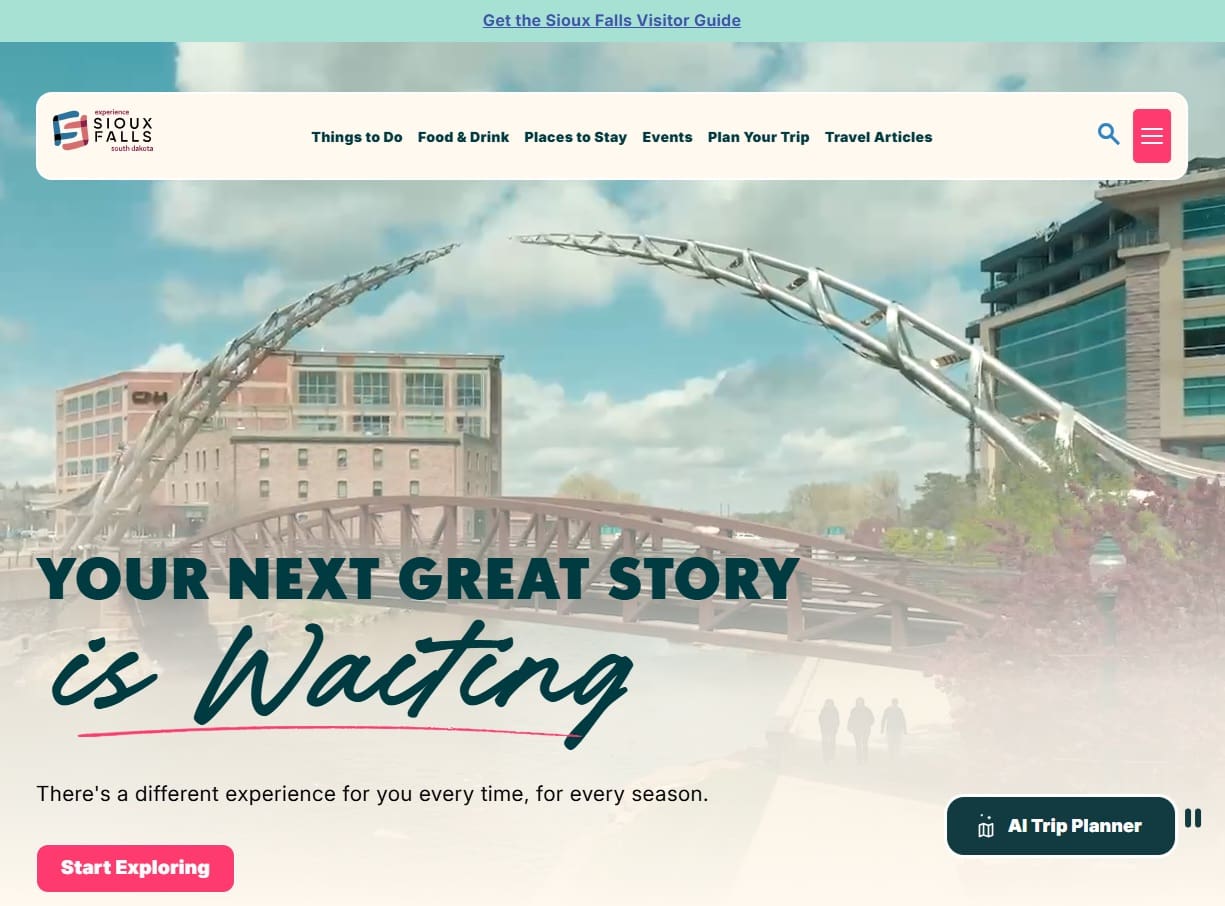The height and width of the screenshot is (906, 1225).
Task: Go to the Events section
Action: click(x=667, y=137)
